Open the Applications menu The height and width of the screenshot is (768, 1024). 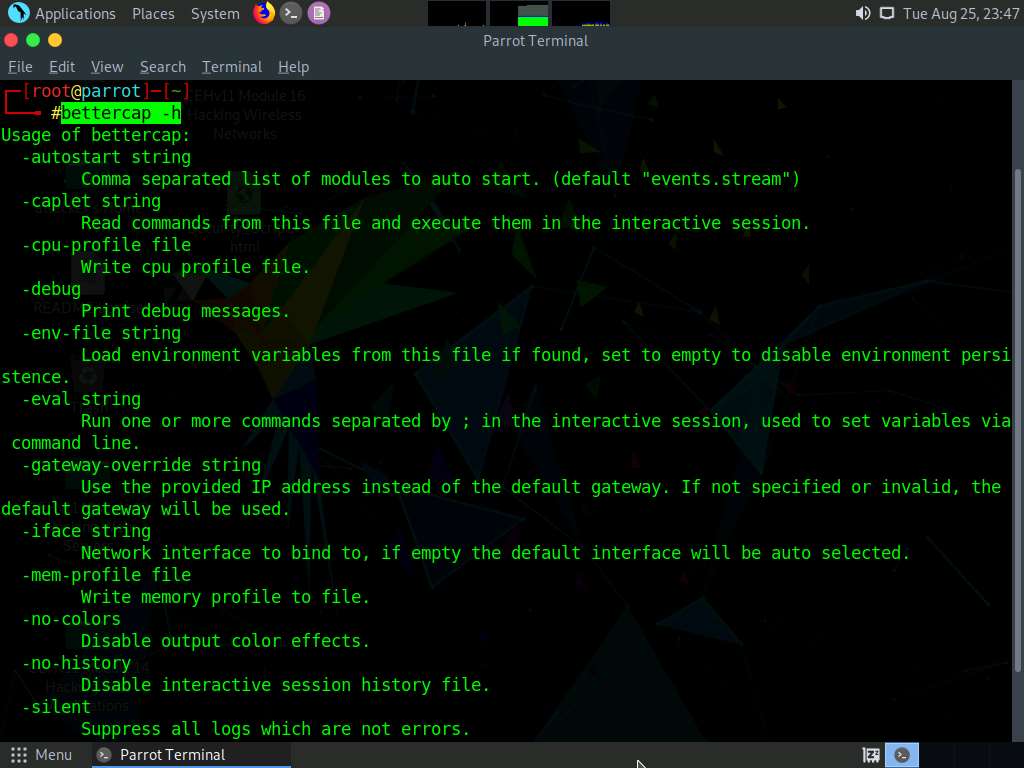75,14
